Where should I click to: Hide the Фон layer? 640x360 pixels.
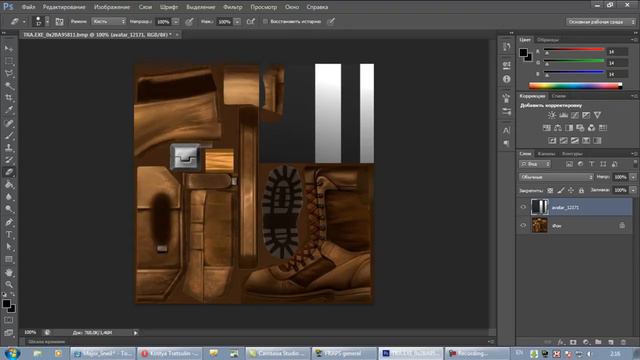pyautogui.click(x=523, y=225)
